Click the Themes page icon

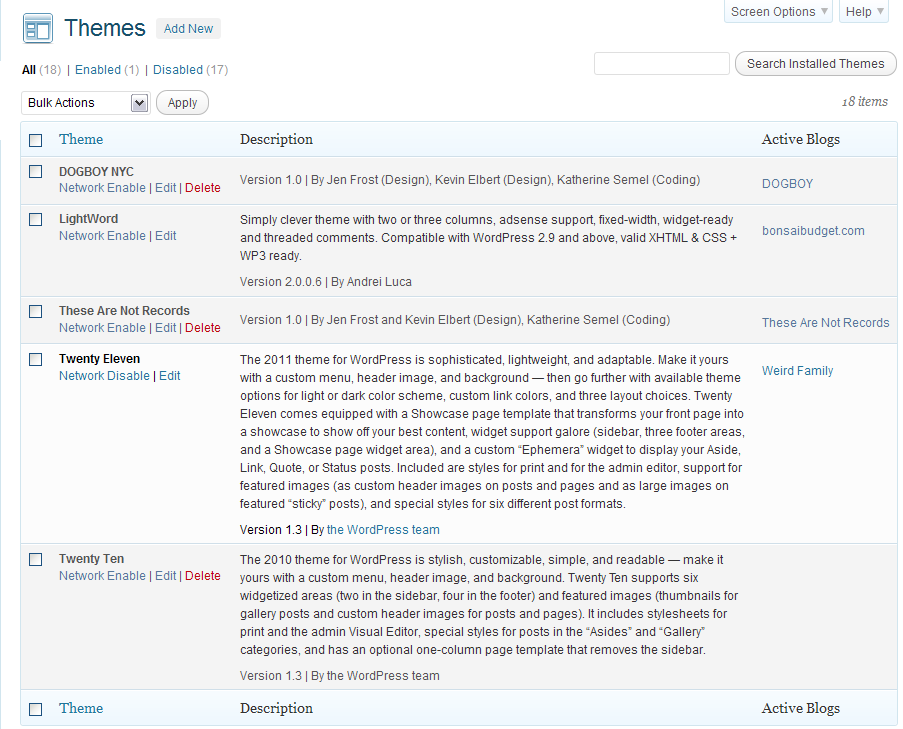[37, 28]
